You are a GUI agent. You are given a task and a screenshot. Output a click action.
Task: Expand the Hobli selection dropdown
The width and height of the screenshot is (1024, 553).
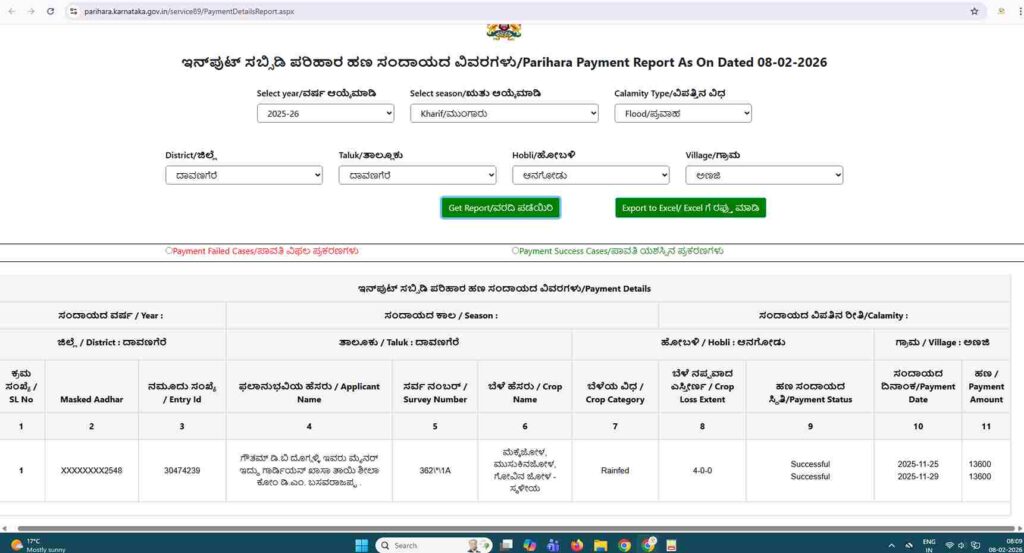click(590, 175)
